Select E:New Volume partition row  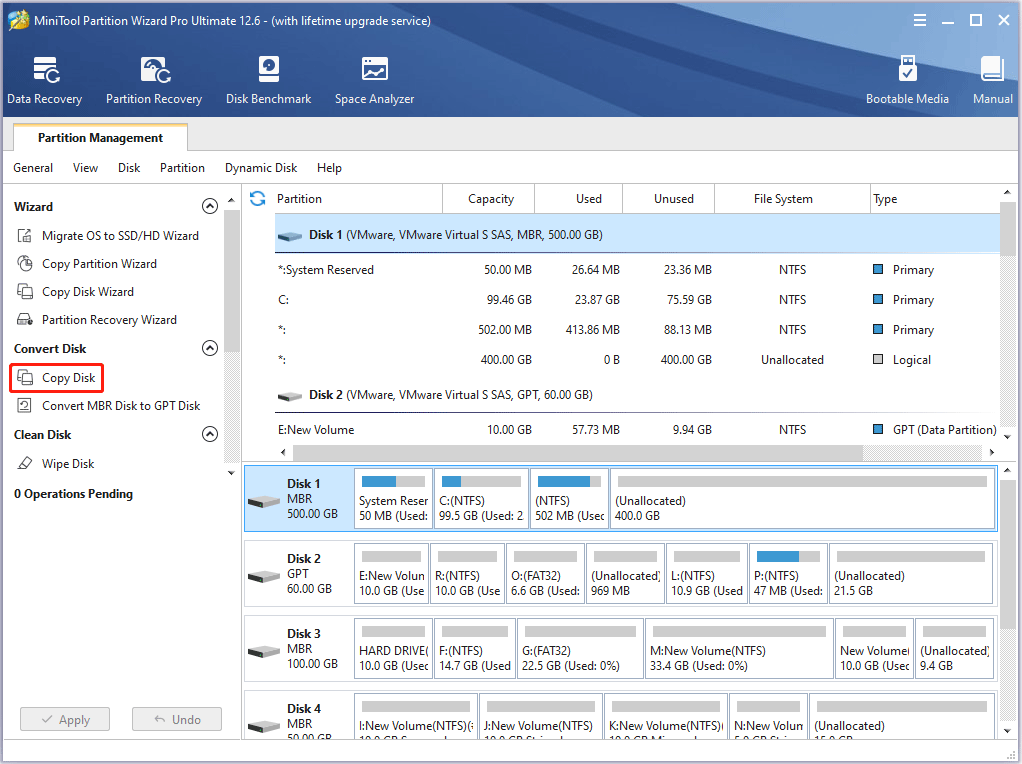(x=637, y=430)
